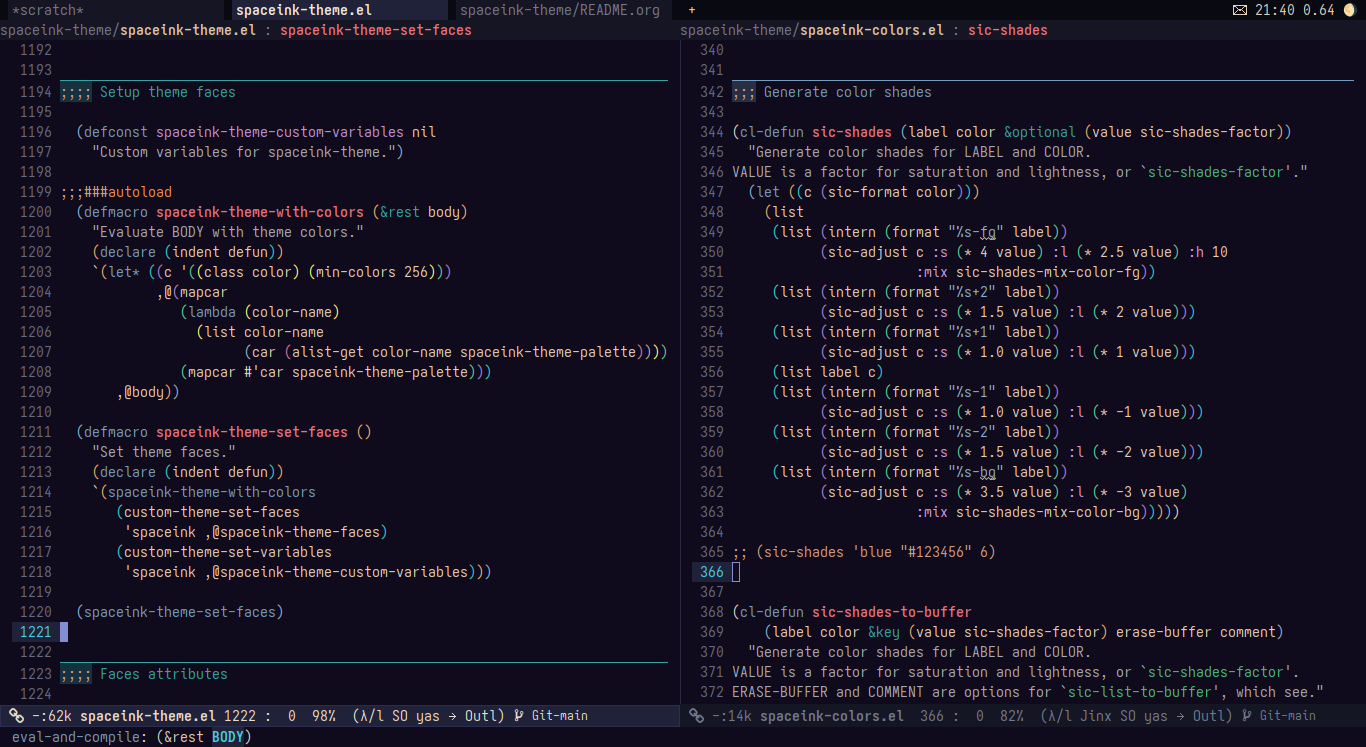This screenshot has height=747, width=1366.
Task: Click the -:14k buffer status indicator
Action: pyautogui.click(x=732, y=716)
